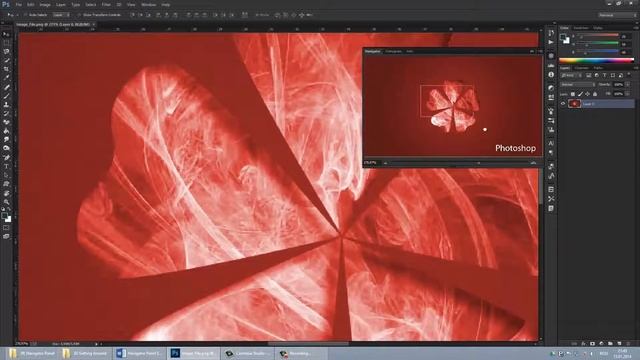Enable Show Transform Controls checkbox
This screenshot has width=640, height=360.
79,15
